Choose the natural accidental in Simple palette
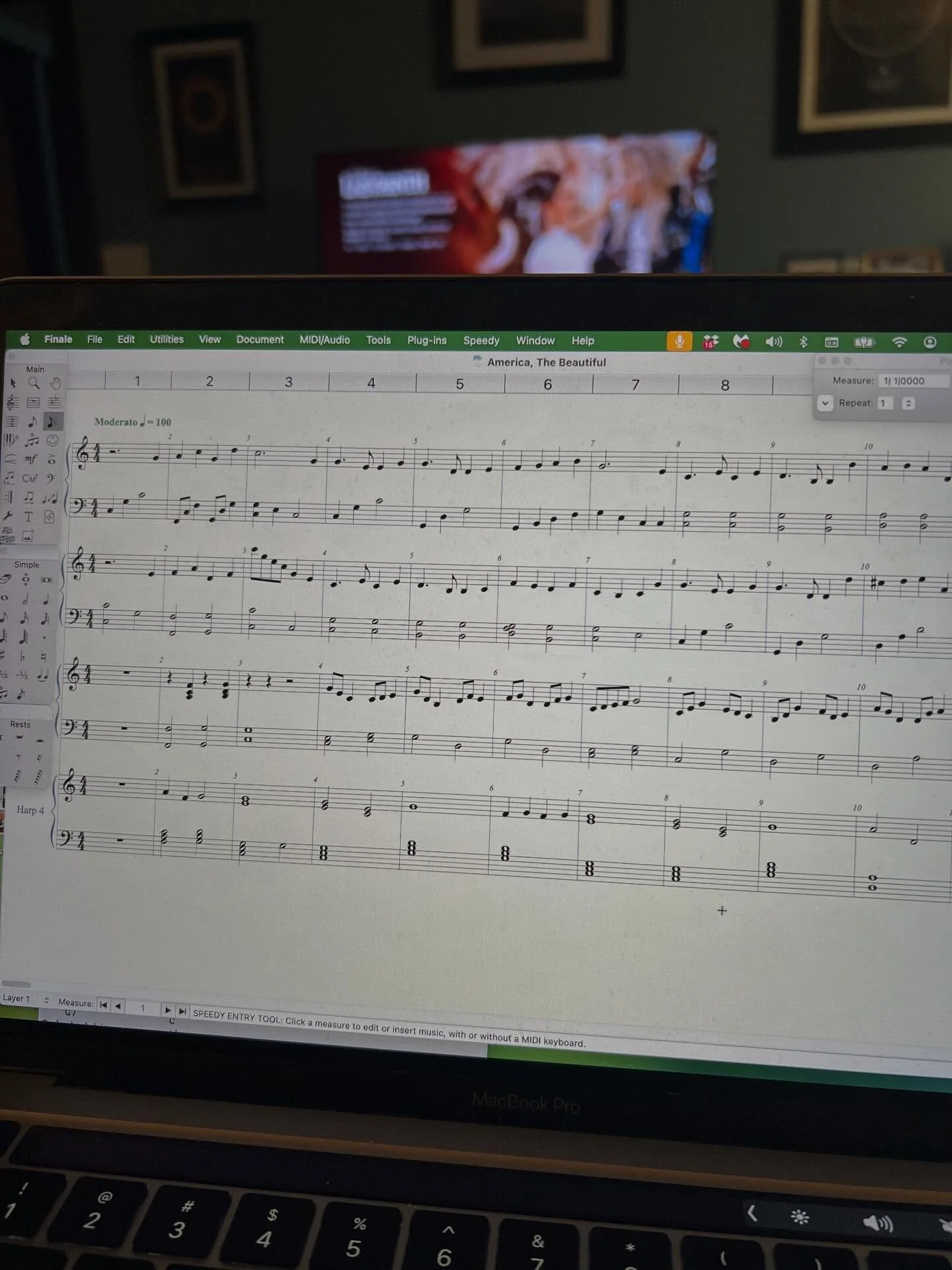 point(44,656)
